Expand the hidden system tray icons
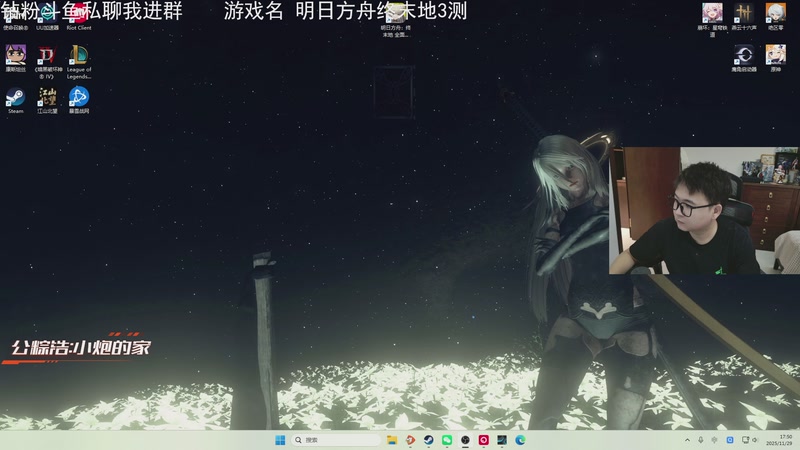Viewport: 800px width, 450px height. click(x=687, y=440)
